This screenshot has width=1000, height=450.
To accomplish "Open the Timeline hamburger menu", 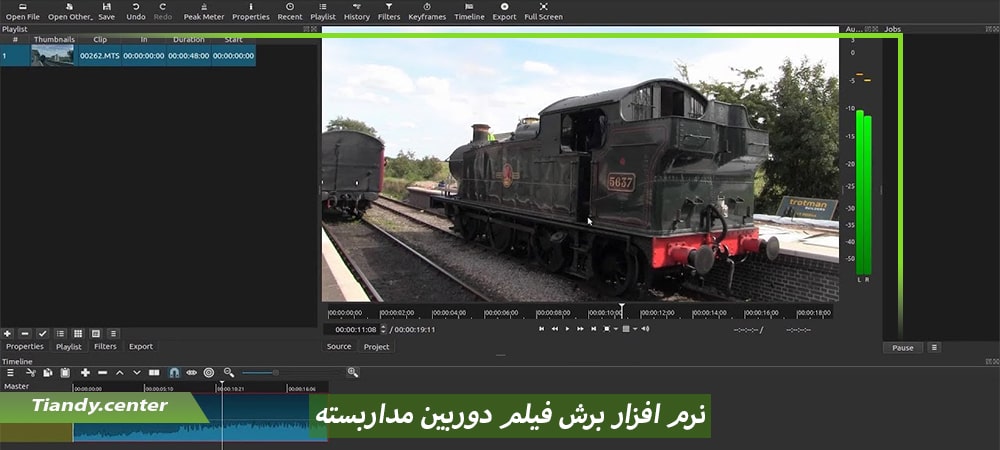I will pyautogui.click(x=10, y=372).
